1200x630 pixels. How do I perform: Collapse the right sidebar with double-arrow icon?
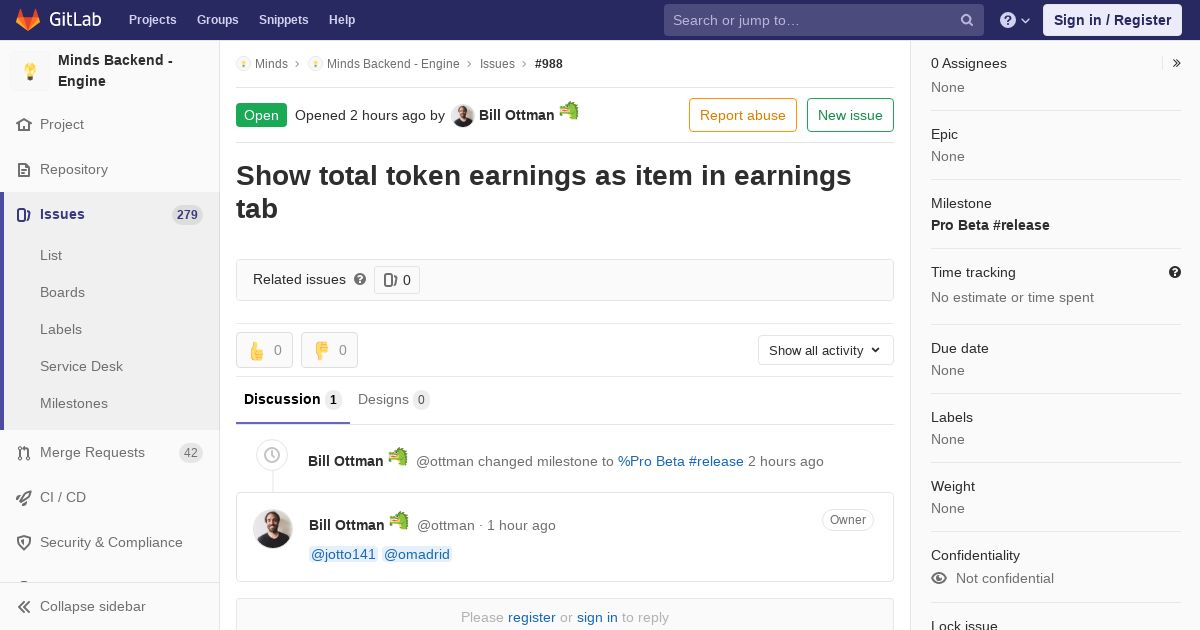(1177, 63)
